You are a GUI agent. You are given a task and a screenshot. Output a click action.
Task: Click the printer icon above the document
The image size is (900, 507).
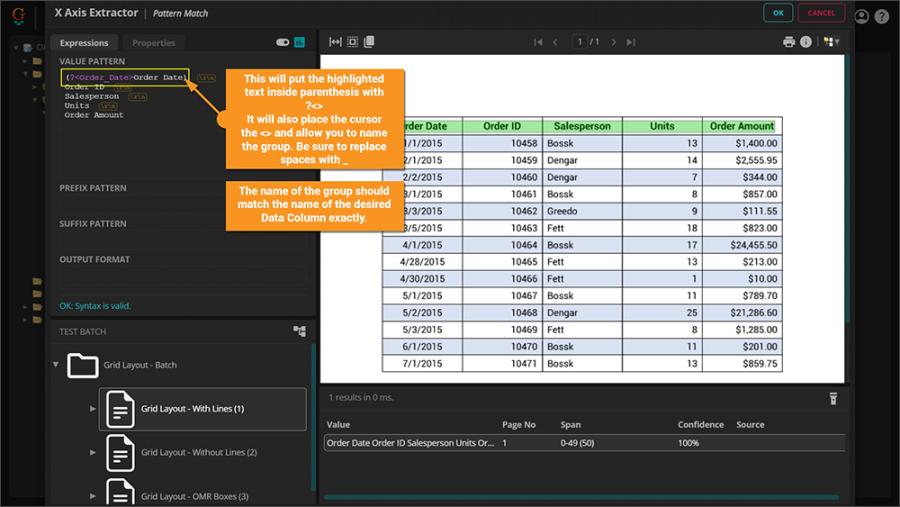[789, 42]
